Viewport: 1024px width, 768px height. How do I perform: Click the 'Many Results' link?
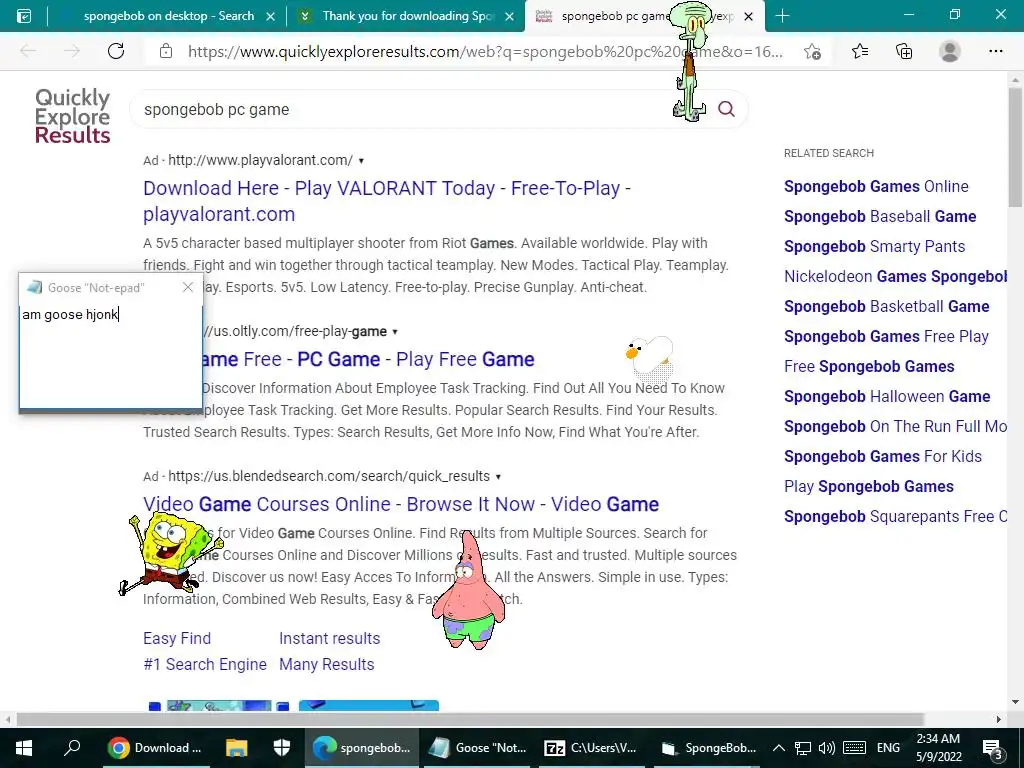(x=327, y=664)
